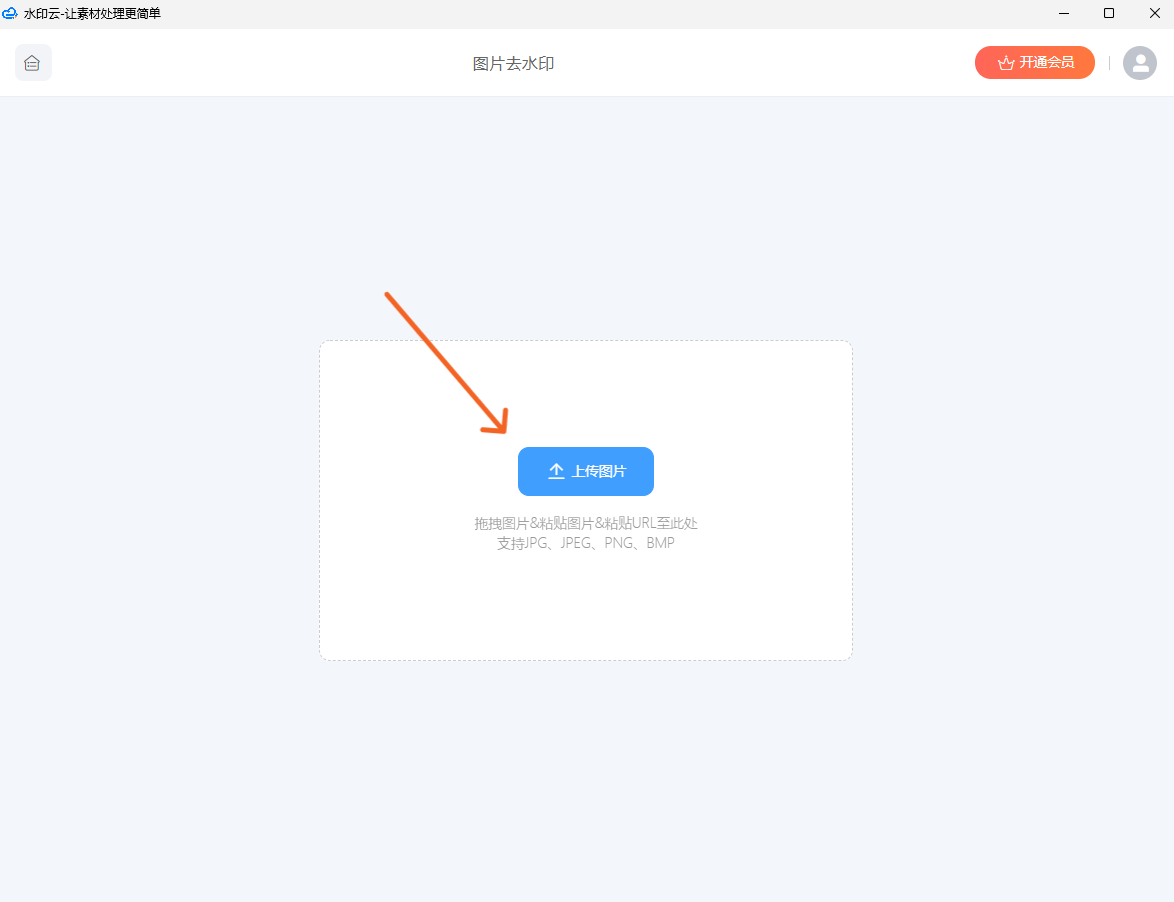Minimize the 水印云 window
This screenshot has height=902, width=1174.
(1063, 13)
